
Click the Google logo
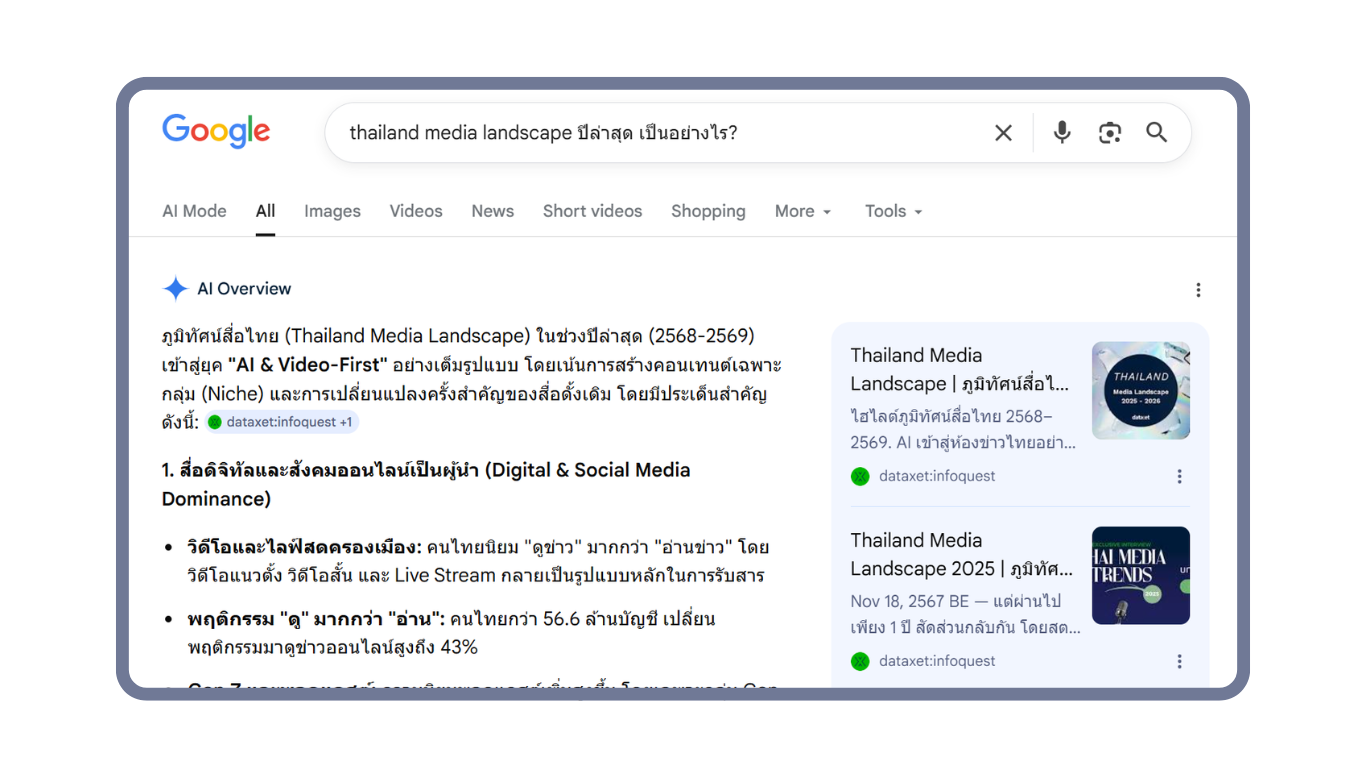[216, 131]
